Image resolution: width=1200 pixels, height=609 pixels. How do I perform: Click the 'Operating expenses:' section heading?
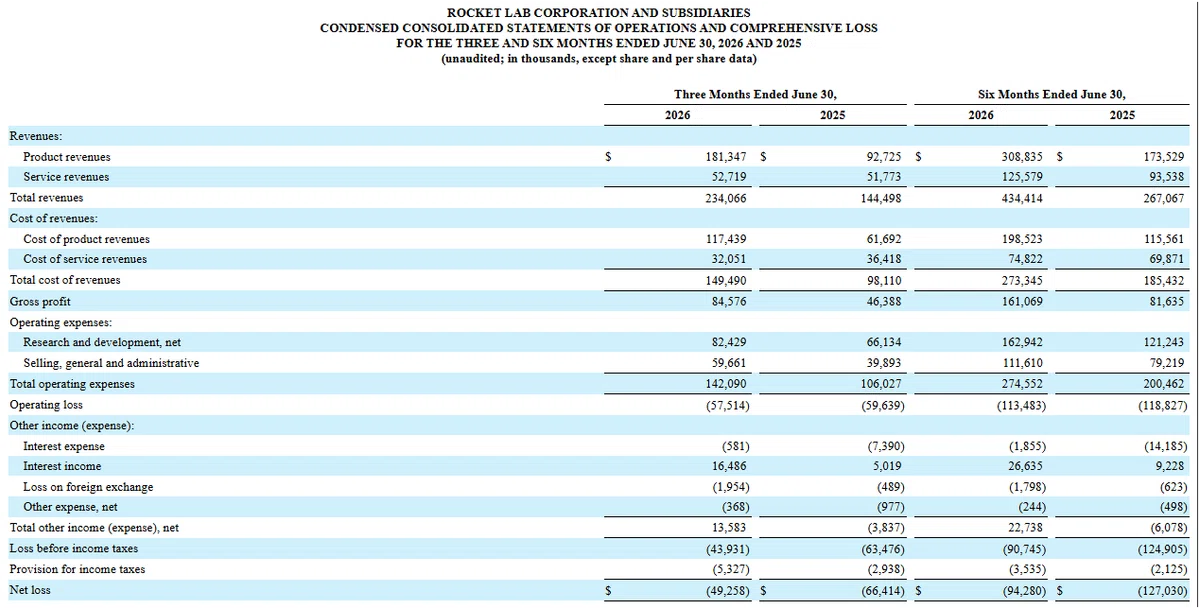click(60, 322)
